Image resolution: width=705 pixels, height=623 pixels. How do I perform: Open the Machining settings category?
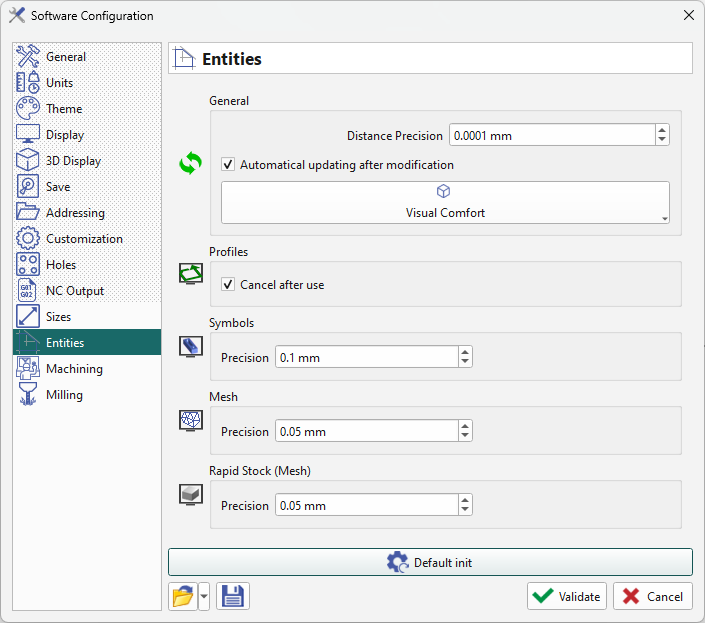[x=74, y=369]
